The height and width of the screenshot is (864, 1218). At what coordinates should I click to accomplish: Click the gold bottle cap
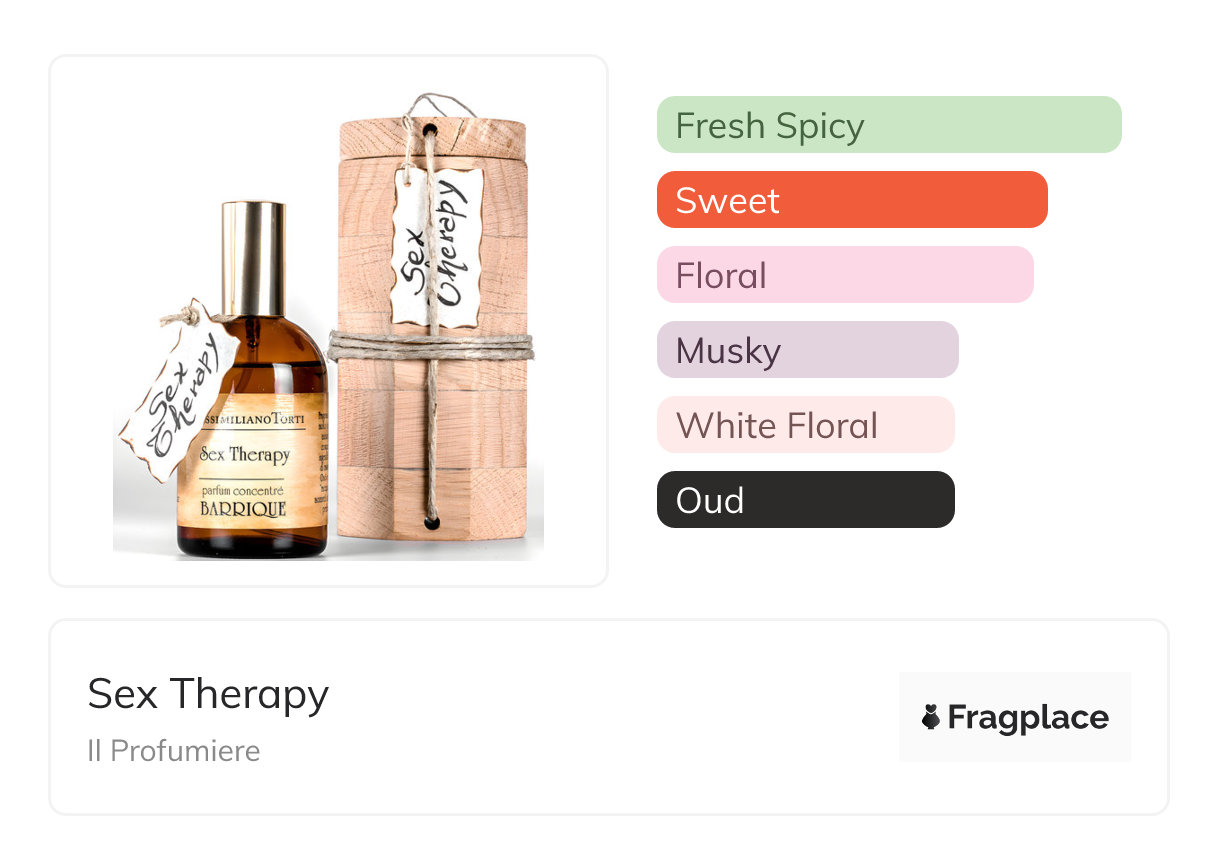tap(253, 258)
